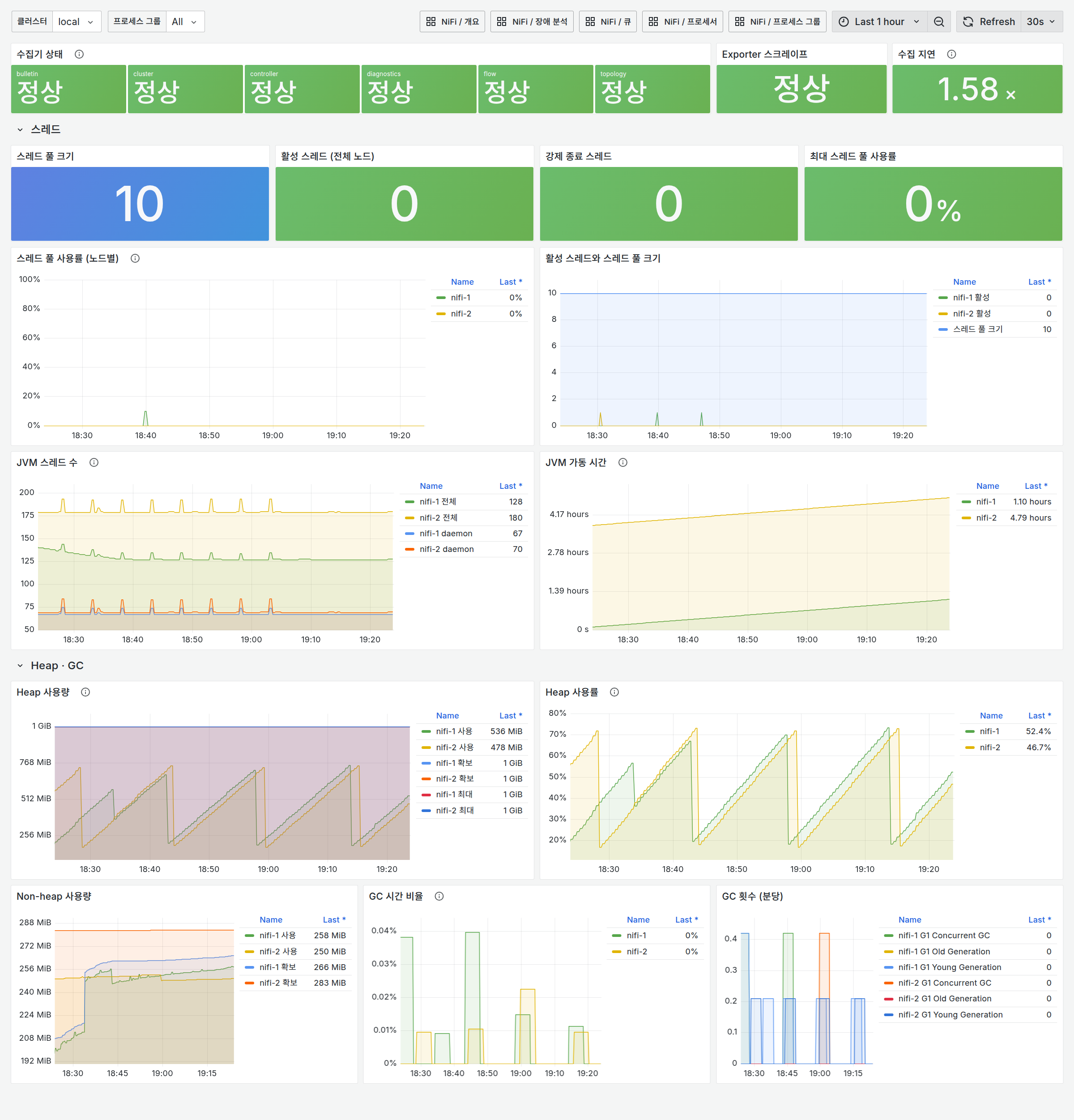Sort 스레드 풀 사용률 legend by Last *
This screenshot has width=1074, height=1120.
pyautogui.click(x=511, y=282)
